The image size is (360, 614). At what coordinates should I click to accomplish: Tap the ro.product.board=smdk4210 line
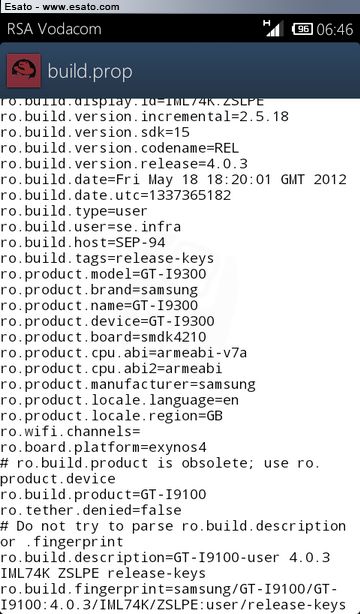click(x=103, y=337)
